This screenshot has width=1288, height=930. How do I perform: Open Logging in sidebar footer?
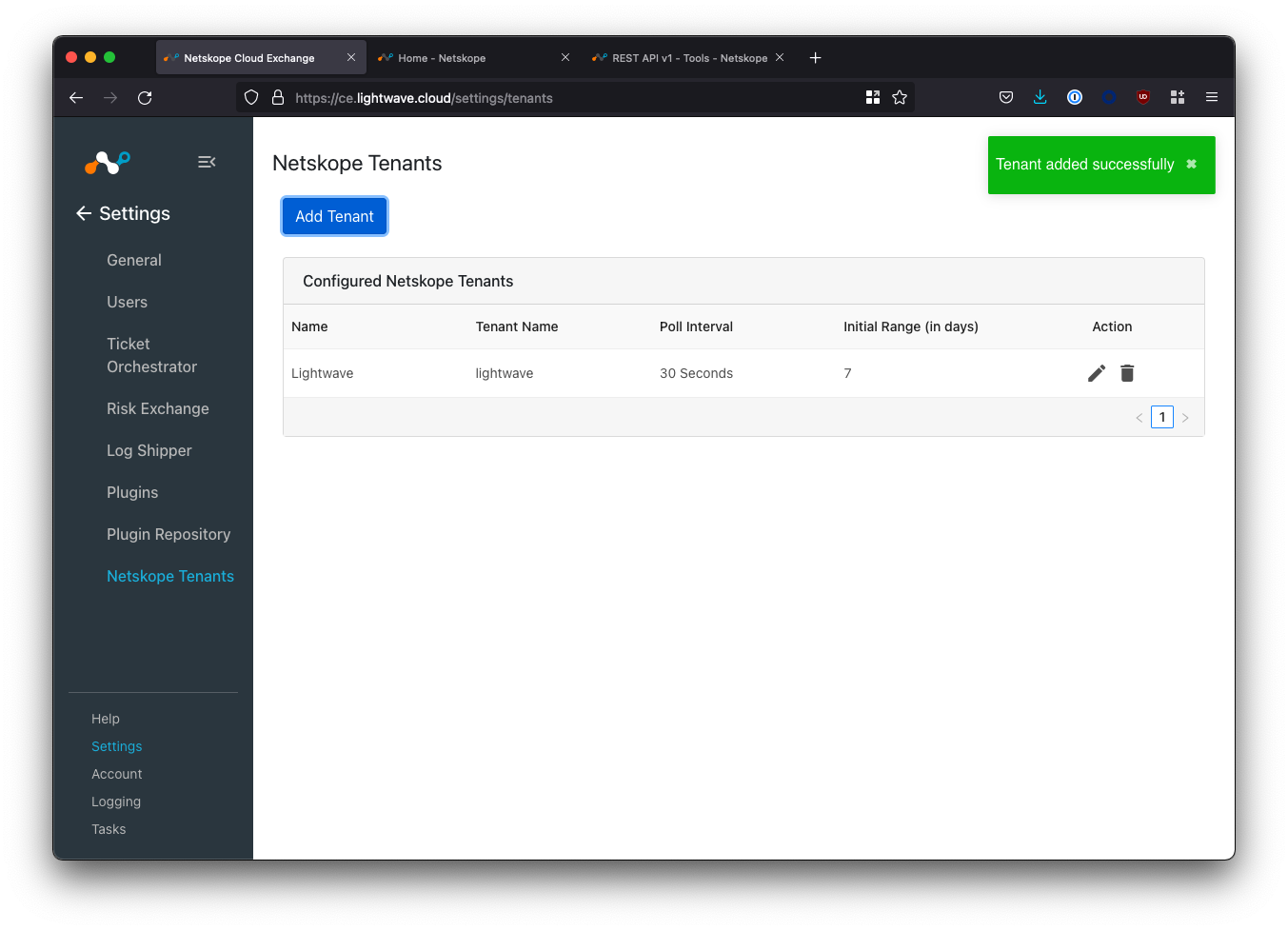pyautogui.click(x=116, y=801)
